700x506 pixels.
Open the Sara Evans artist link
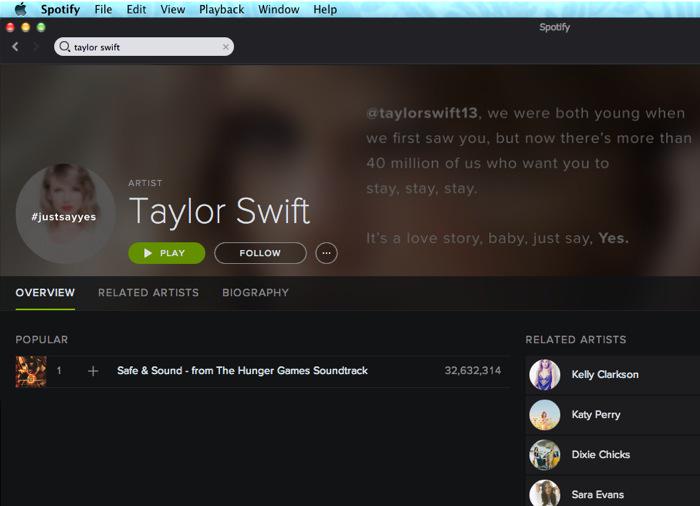(598, 494)
